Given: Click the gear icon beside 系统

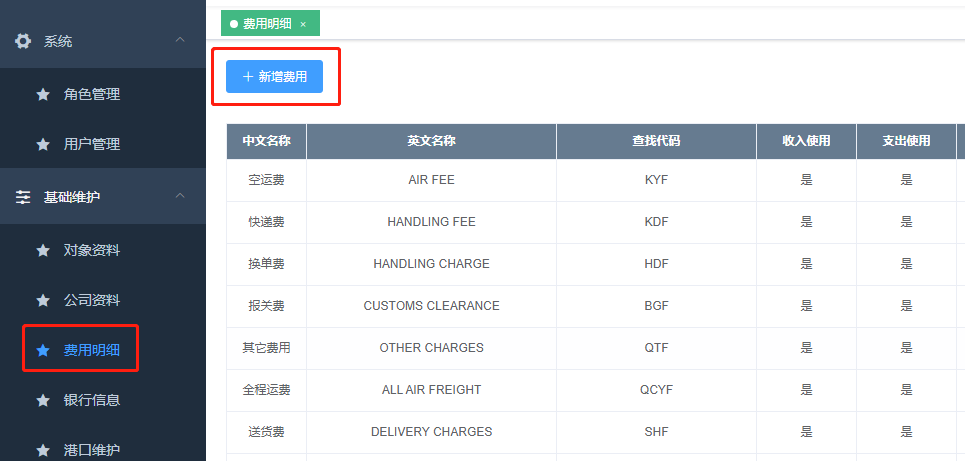Looking at the screenshot, I should point(23,41).
